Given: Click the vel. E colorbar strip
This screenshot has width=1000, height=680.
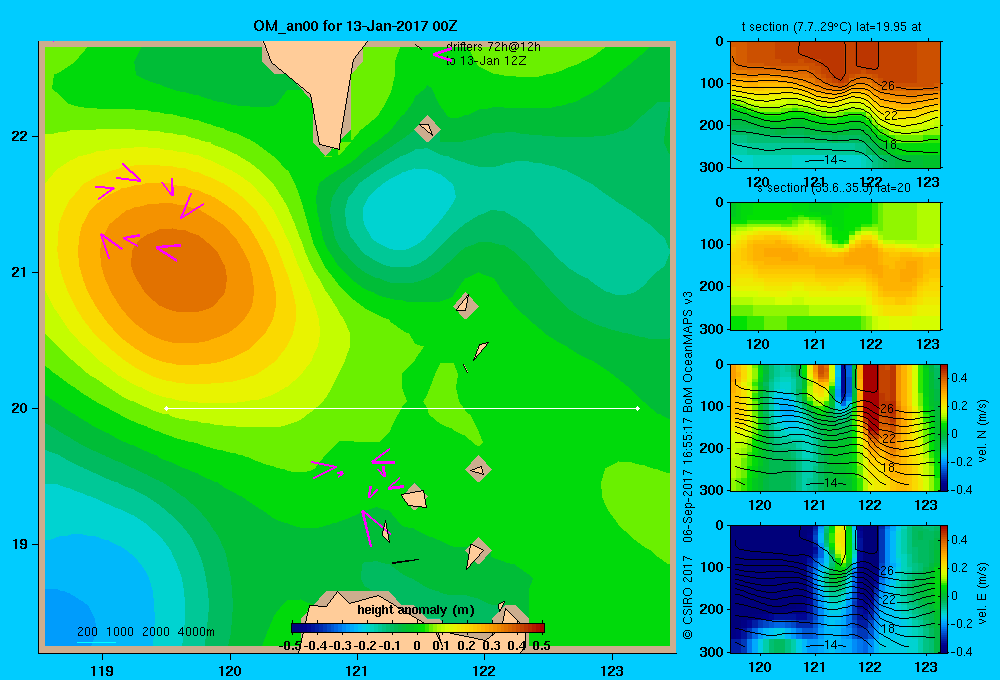Looking at the screenshot, I should click(x=944, y=589).
